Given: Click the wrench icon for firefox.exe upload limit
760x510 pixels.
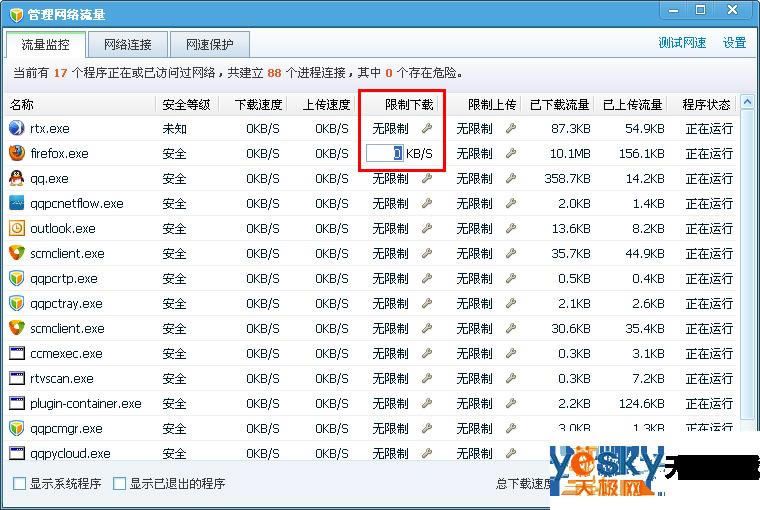Looking at the screenshot, I should tap(511, 154).
